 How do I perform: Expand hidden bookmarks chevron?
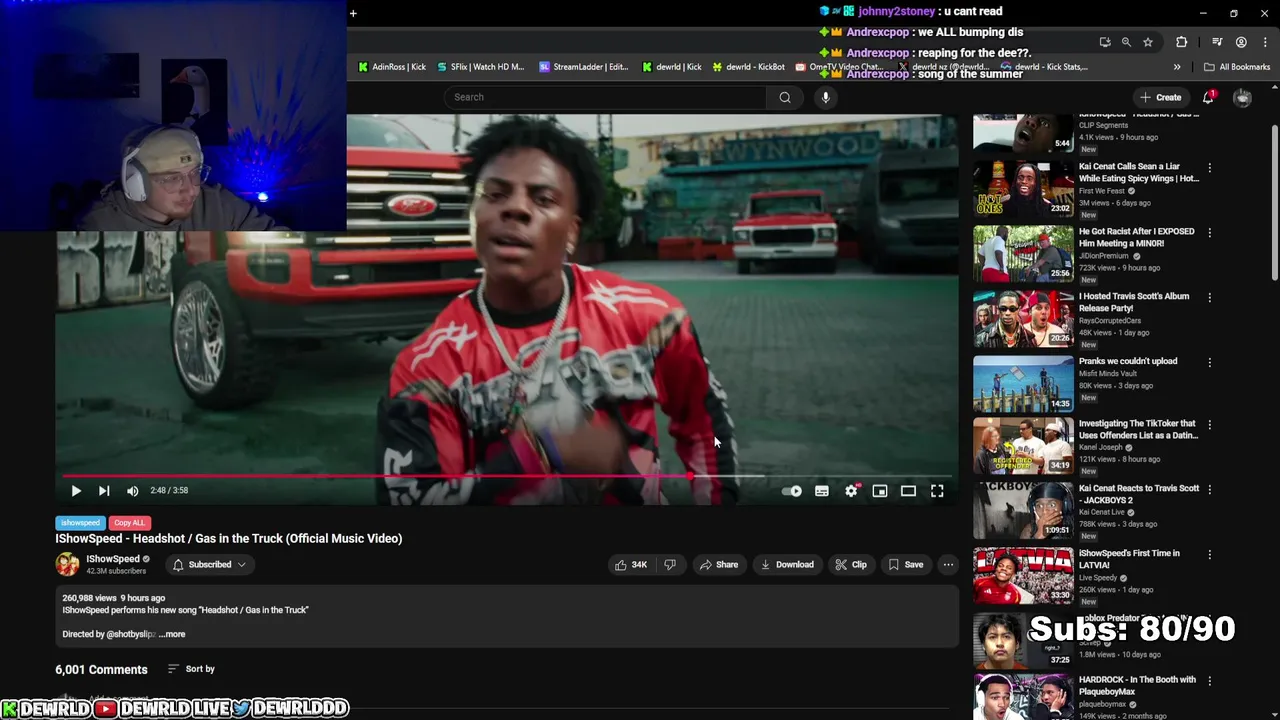[1177, 67]
